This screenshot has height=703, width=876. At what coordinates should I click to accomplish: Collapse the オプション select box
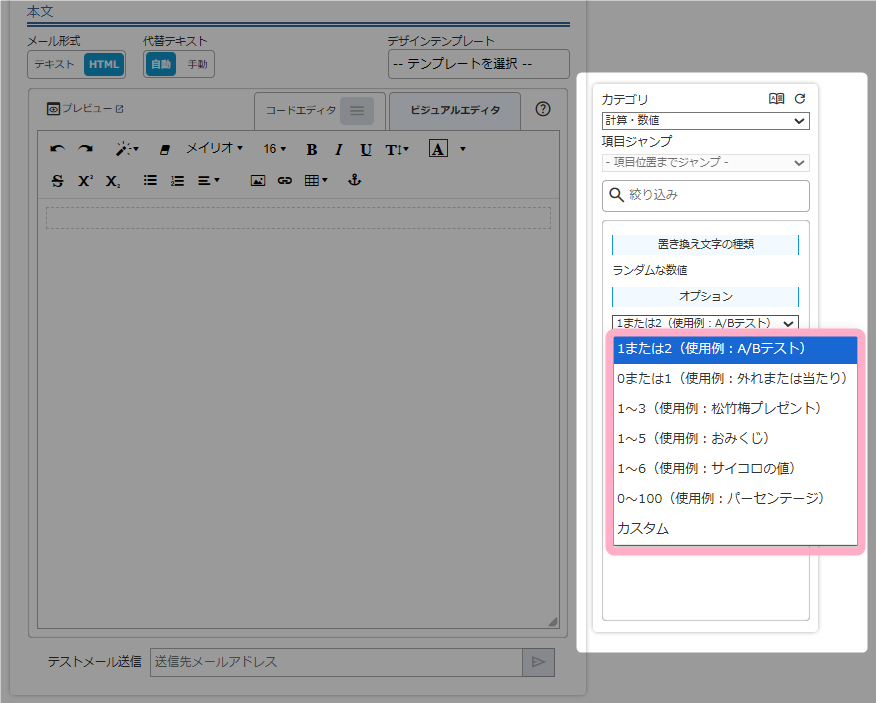[x=705, y=323]
